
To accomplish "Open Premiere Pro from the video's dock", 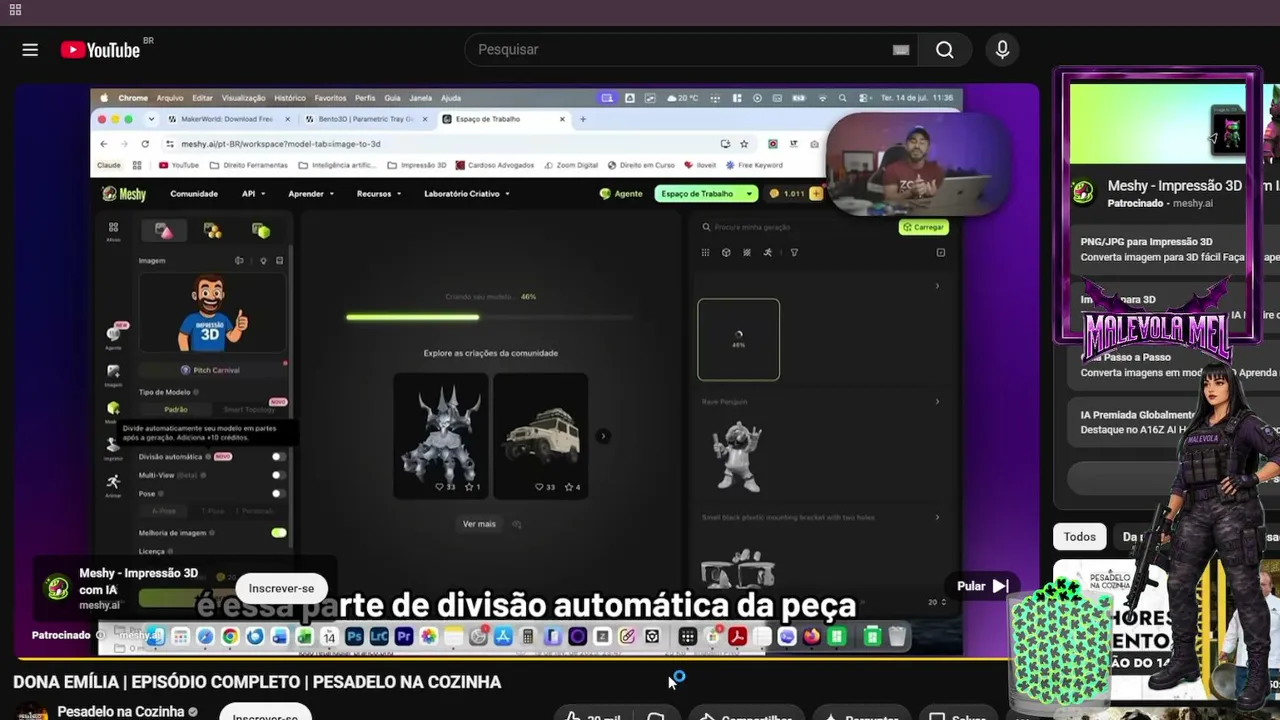I will 404,637.
